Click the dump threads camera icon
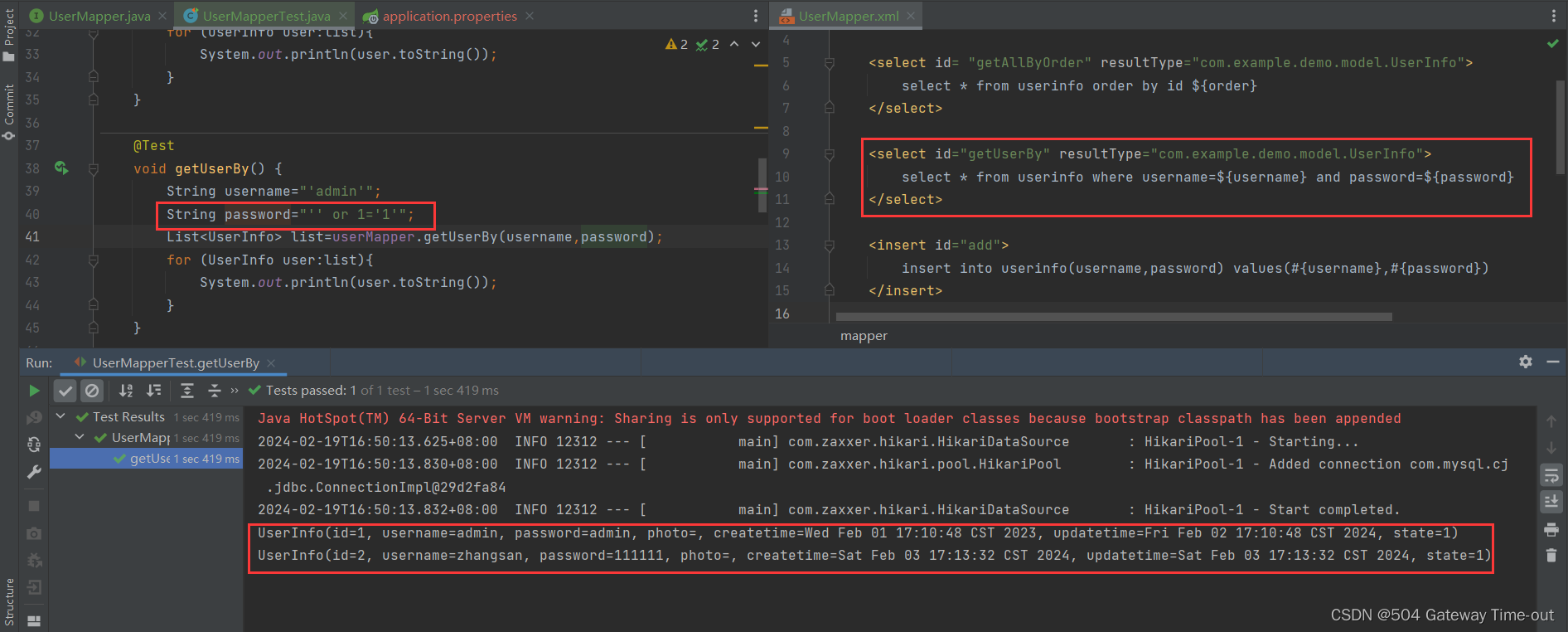1568x632 pixels. [x=34, y=532]
